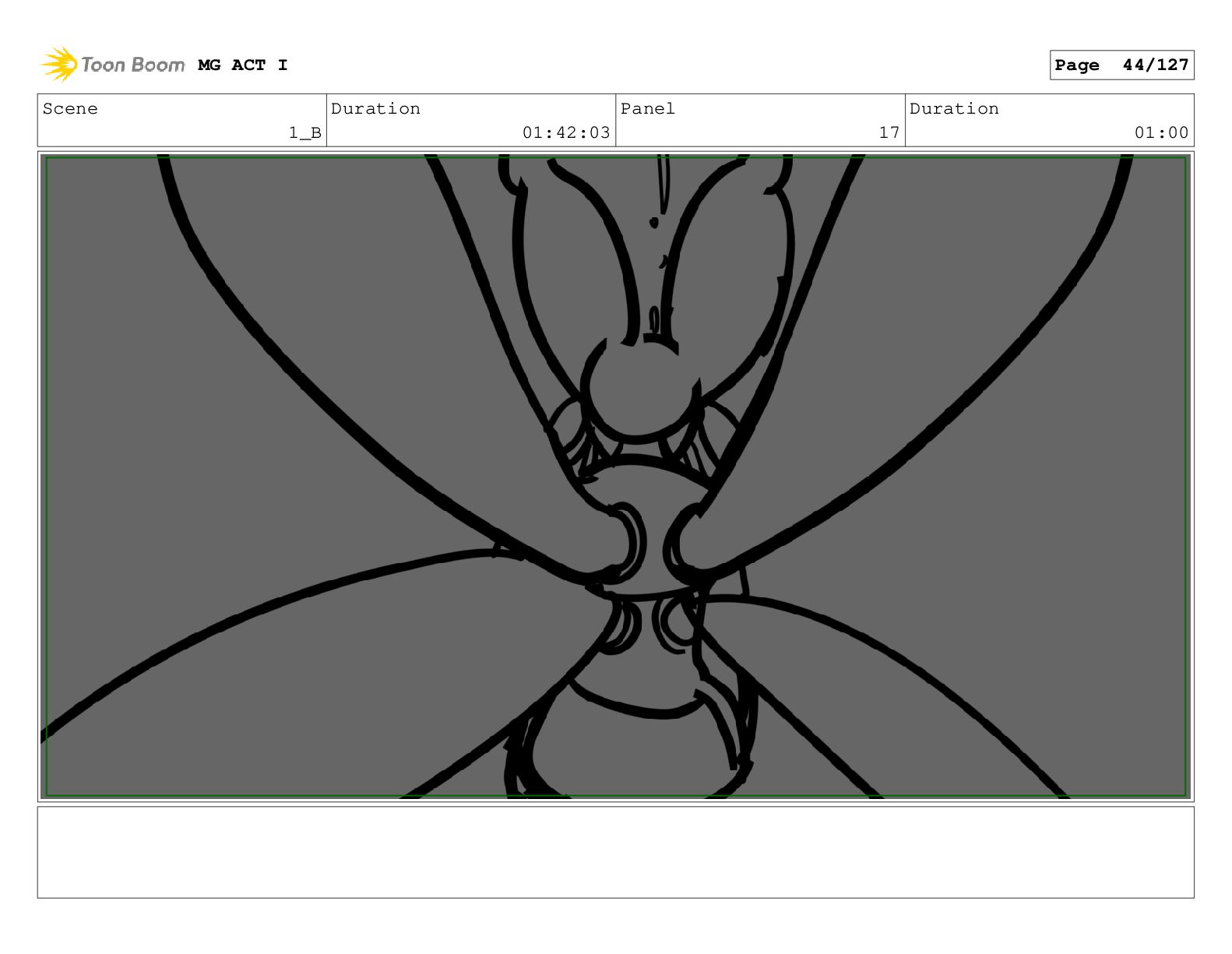Viewport: 1232px width, 954px height.
Task: Click the 'Page 44/127' page indicator
Action: click(x=1121, y=65)
